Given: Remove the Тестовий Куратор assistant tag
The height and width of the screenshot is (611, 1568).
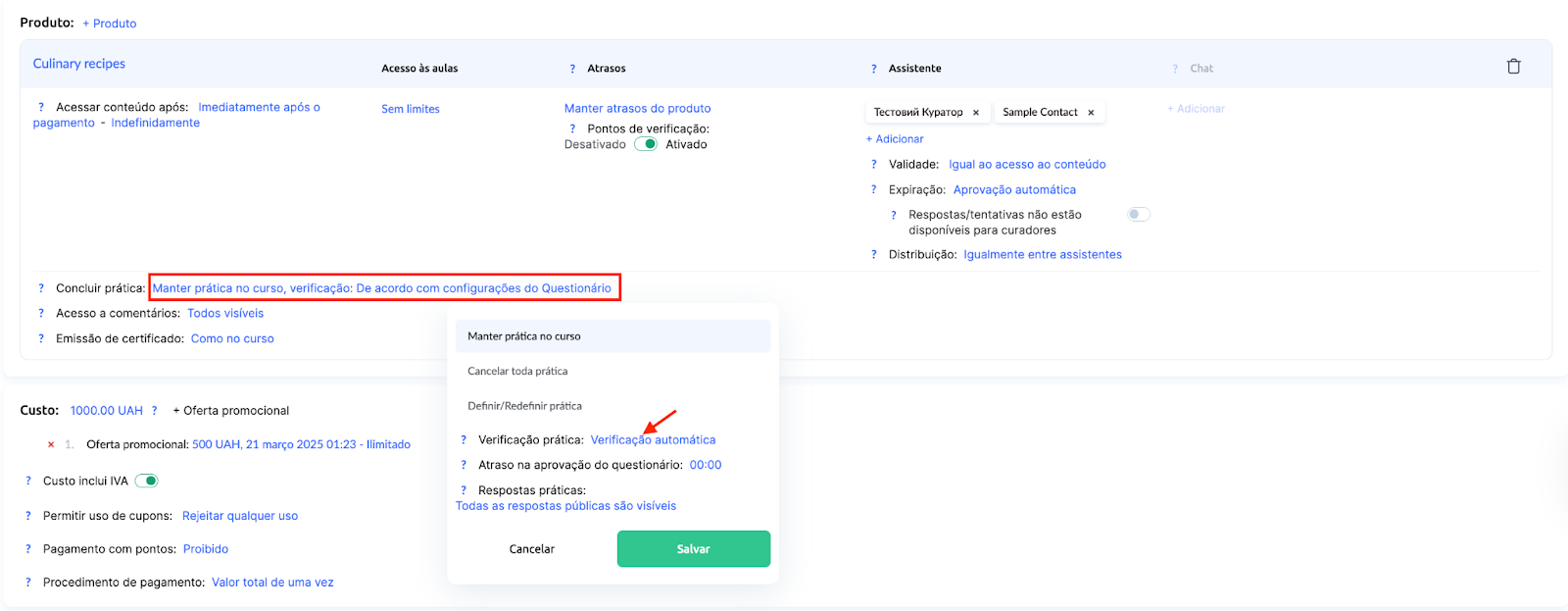Looking at the screenshot, I should [976, 113].
